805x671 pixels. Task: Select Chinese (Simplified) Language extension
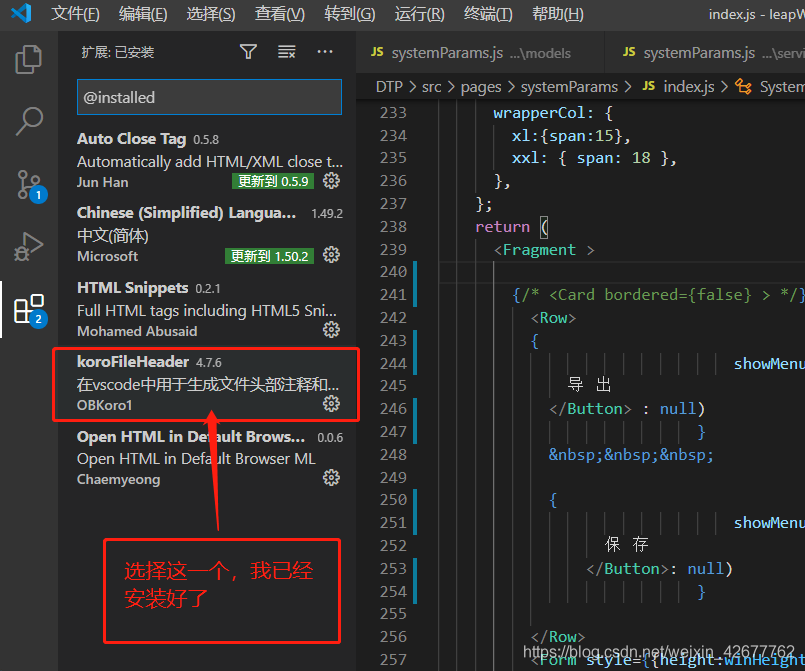209,235
